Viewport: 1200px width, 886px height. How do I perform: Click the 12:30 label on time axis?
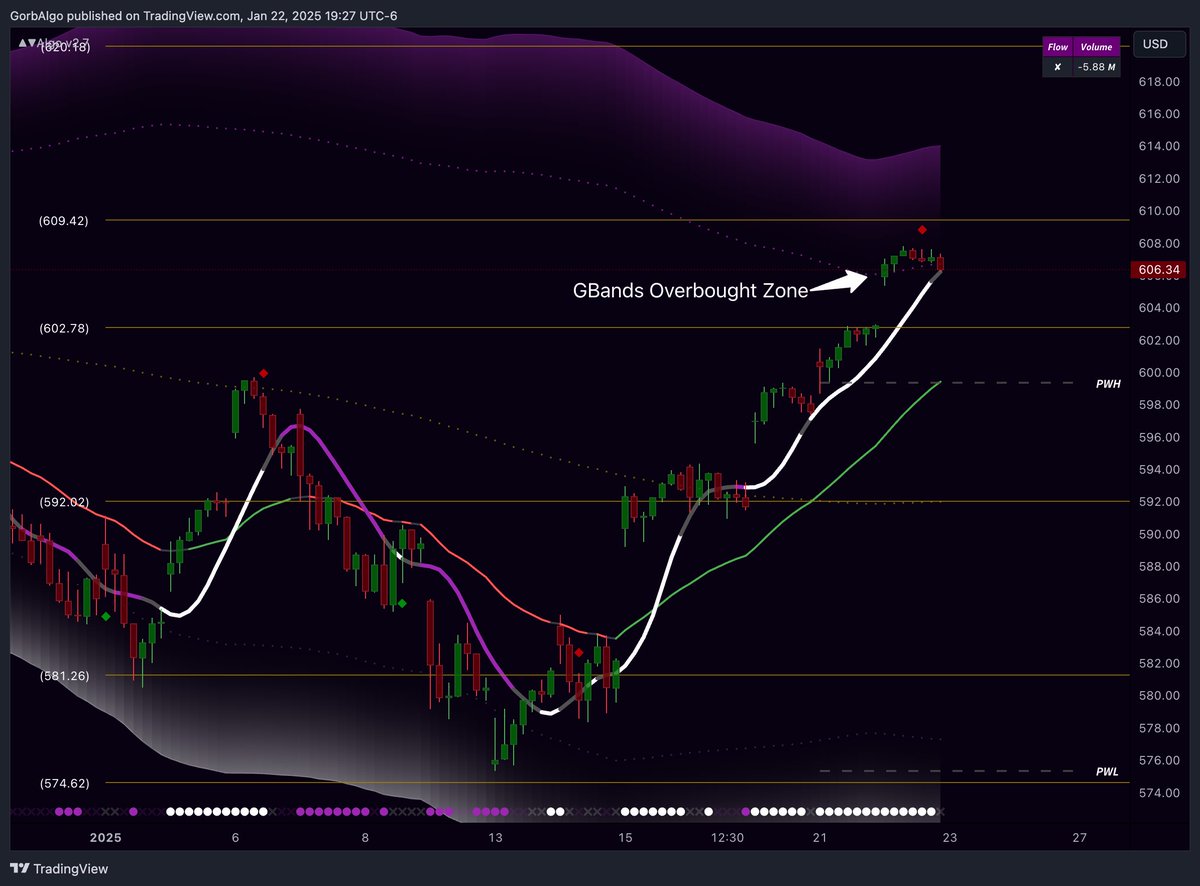point(727,838)
